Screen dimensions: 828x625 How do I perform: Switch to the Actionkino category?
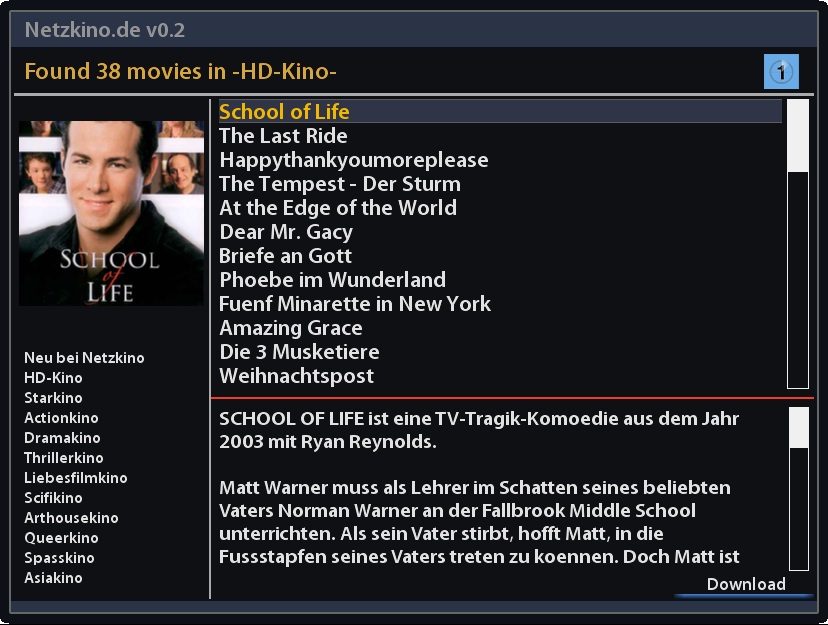click(61, 418)
